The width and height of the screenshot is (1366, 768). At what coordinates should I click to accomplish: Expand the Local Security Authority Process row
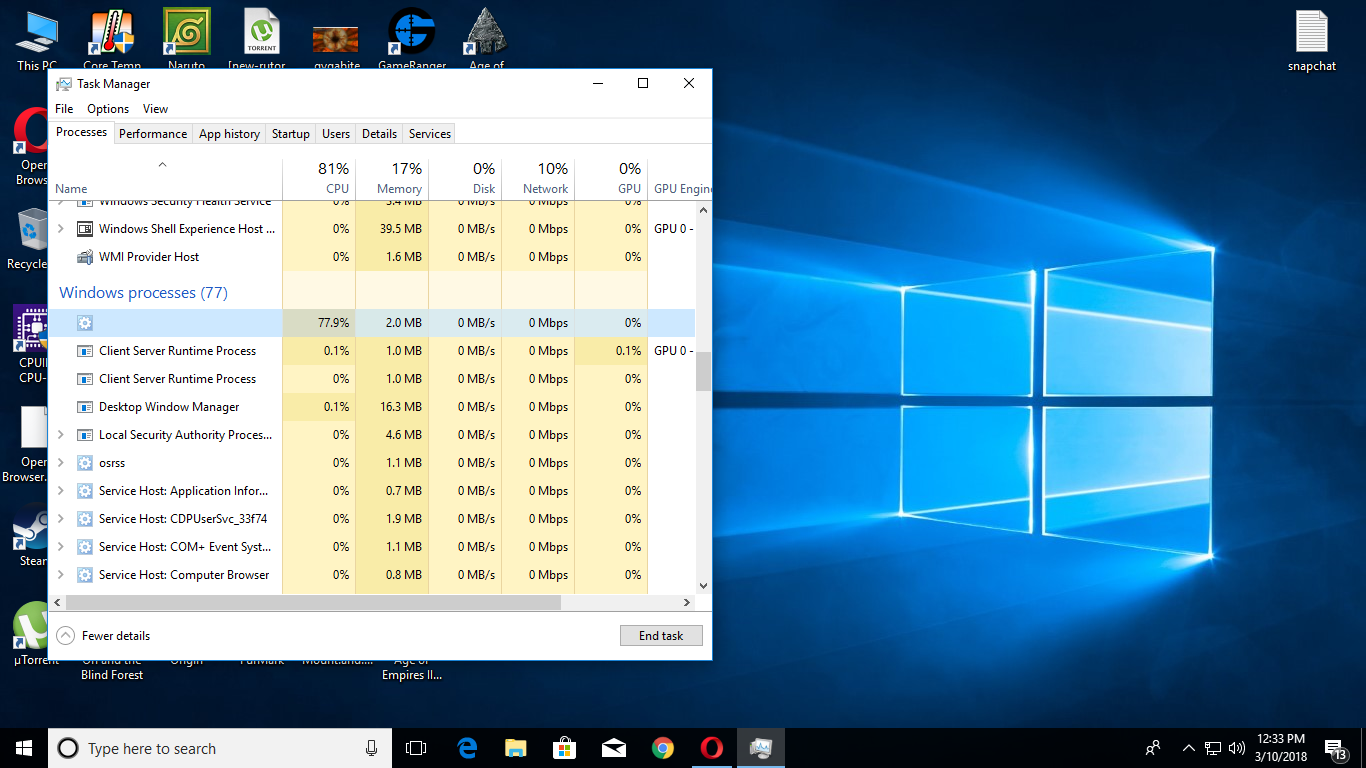tap(60, 435)
